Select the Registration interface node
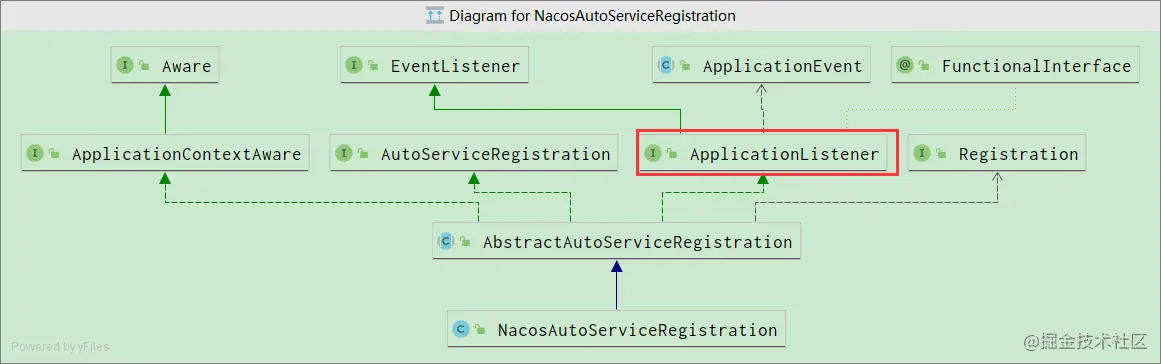1161x364 pixels. 997,154
